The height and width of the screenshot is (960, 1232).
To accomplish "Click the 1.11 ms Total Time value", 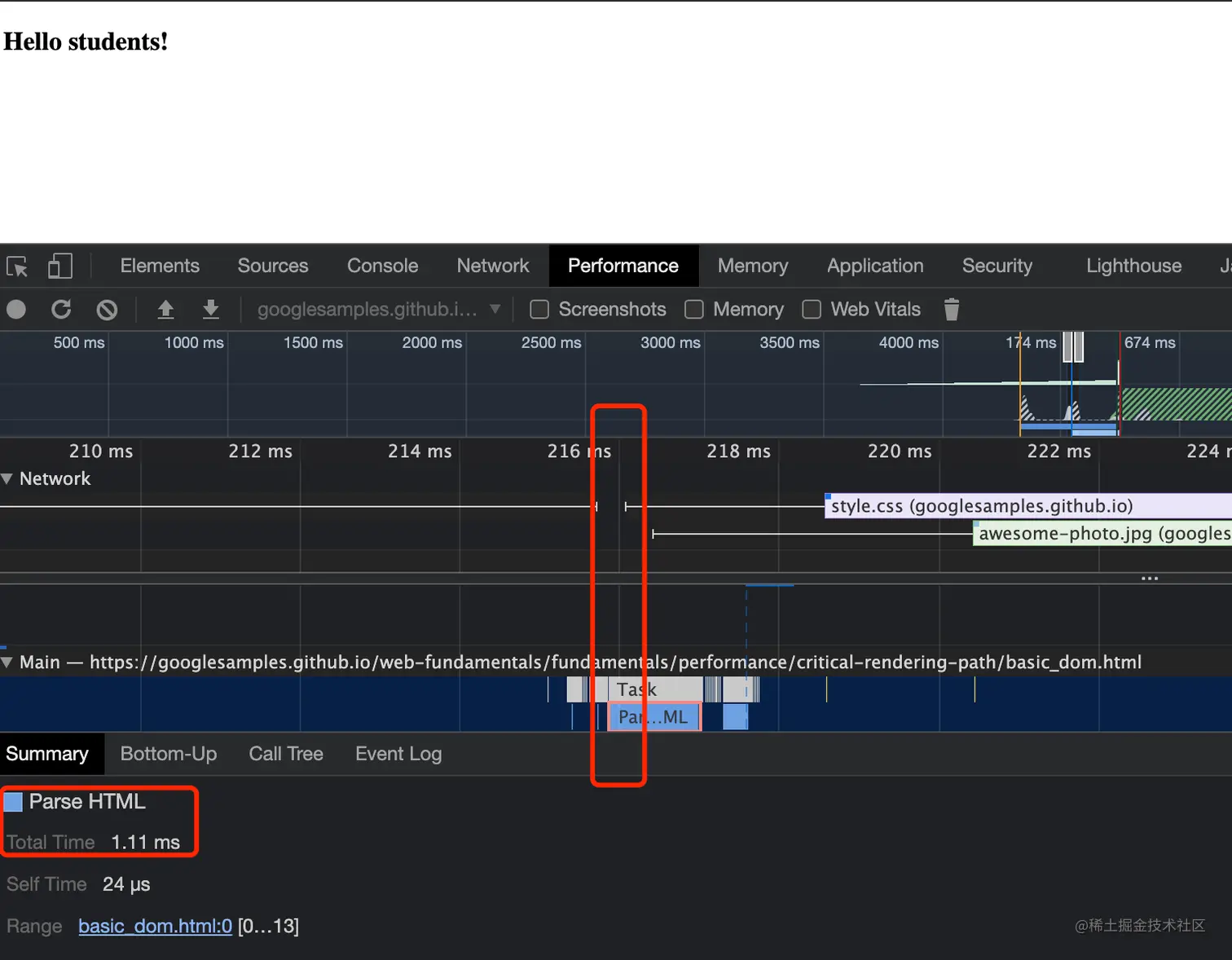I will coord(145,843).
